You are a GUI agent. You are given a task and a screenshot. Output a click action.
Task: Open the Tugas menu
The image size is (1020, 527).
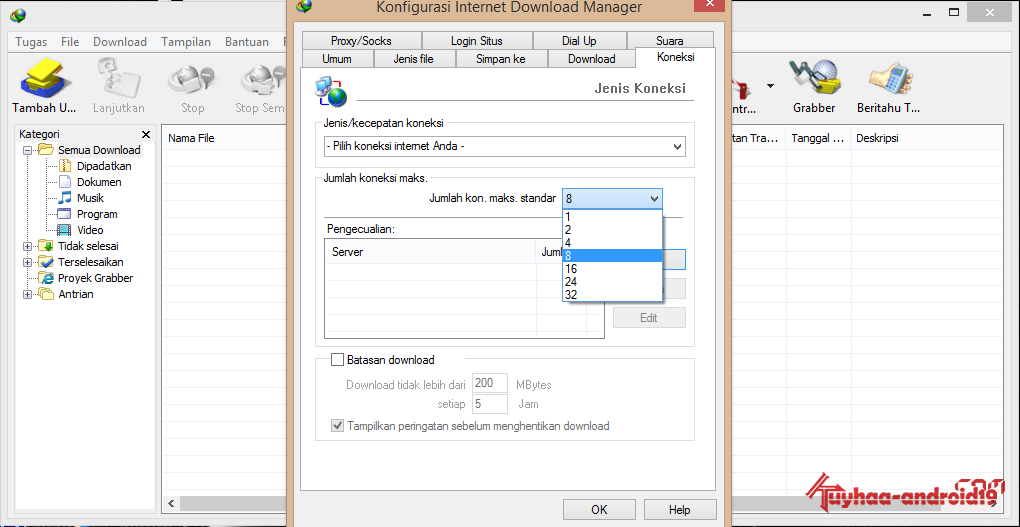pyautogui.click(x=31, y=42)
